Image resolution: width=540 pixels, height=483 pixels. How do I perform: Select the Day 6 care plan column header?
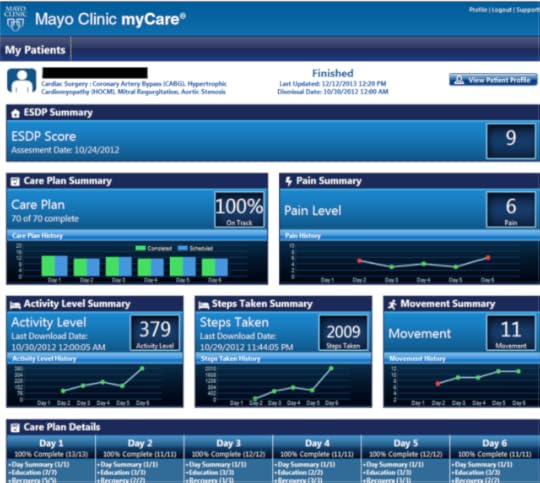click(495, 448)
